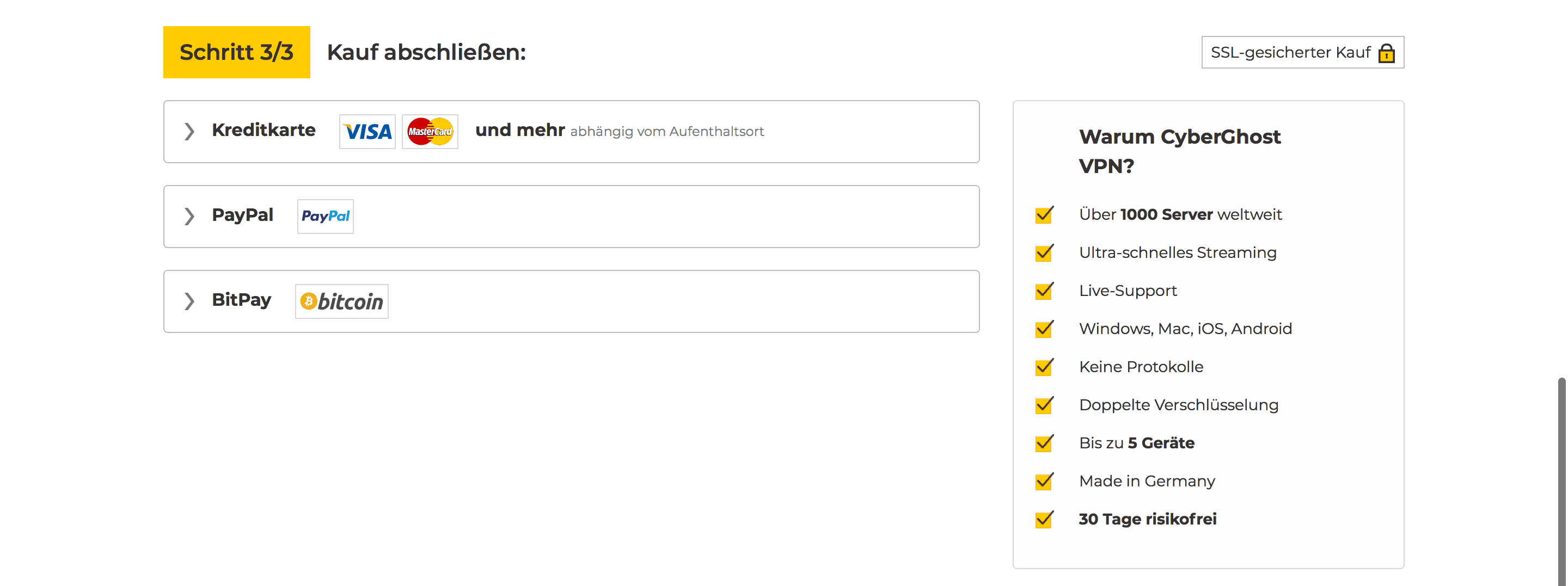
Task: Click the Schritt 3/3 step badge
Action: click(x=237, y=52)
